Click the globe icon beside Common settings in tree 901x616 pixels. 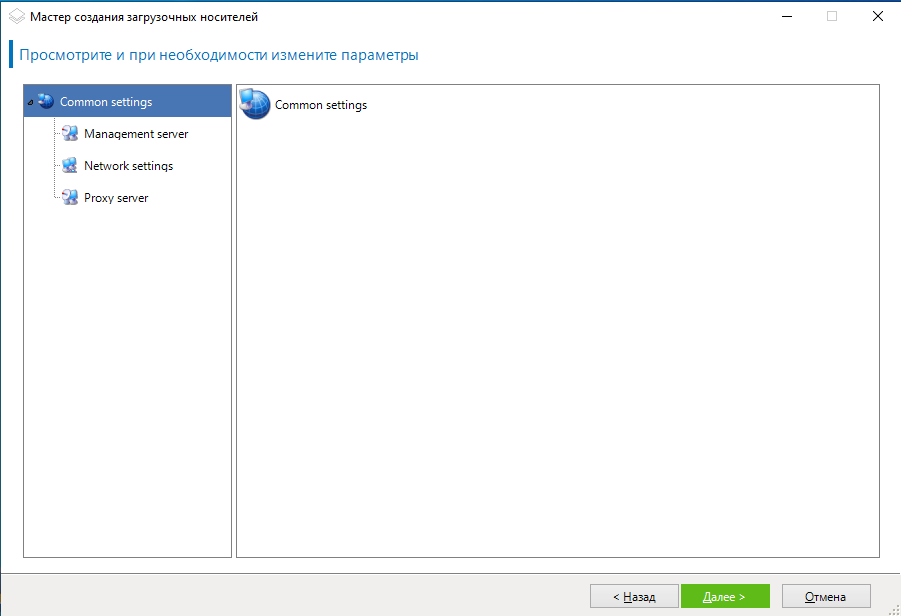[x=46, y=101]
